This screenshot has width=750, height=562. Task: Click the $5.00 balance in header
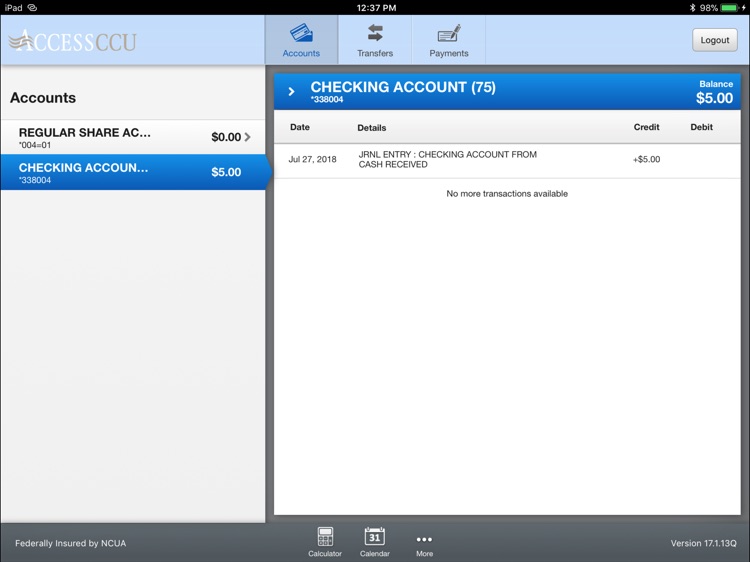[x=714, y=98]
